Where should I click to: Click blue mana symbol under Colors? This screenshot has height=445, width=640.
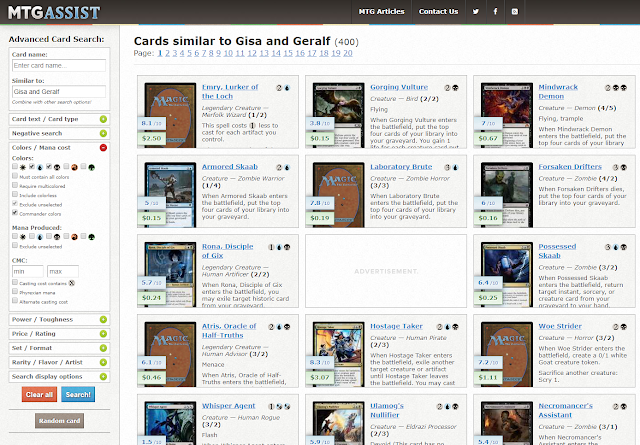tap(40, 167)
